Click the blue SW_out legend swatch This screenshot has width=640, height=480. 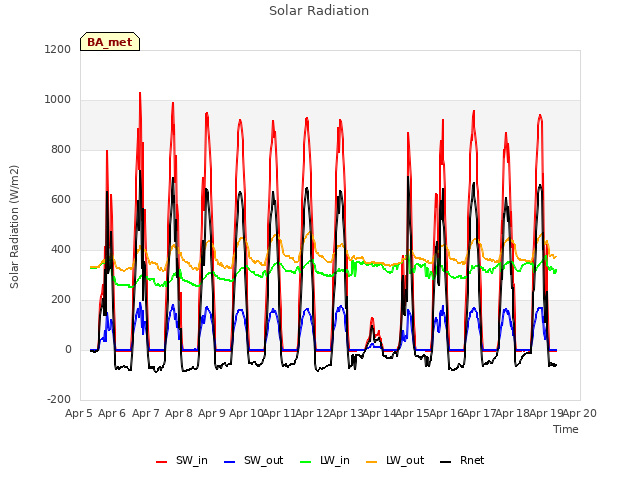click(230, 462)
